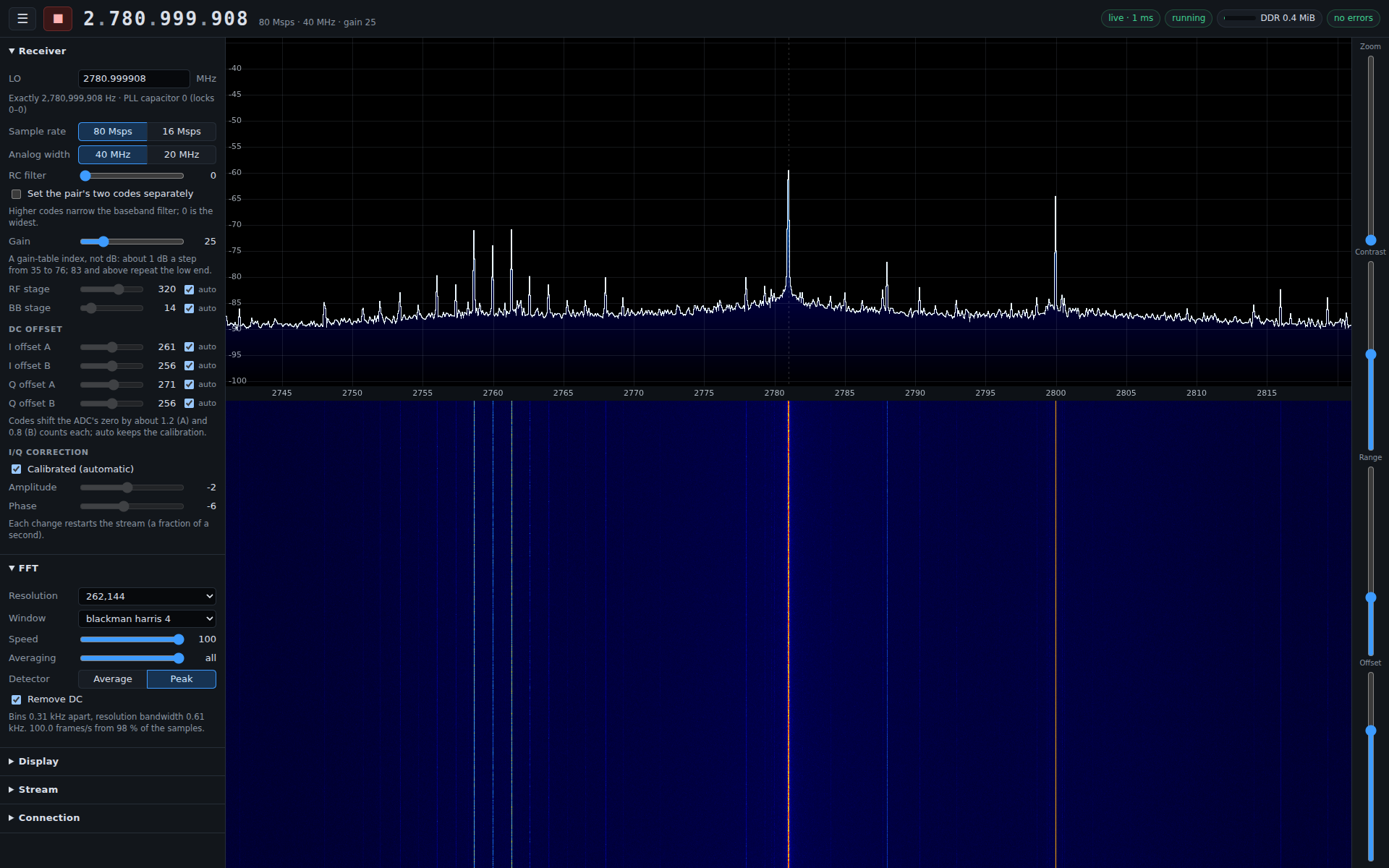Adjust the vertical Contrast slider

pyautogui.click(x=1370, y=355)
